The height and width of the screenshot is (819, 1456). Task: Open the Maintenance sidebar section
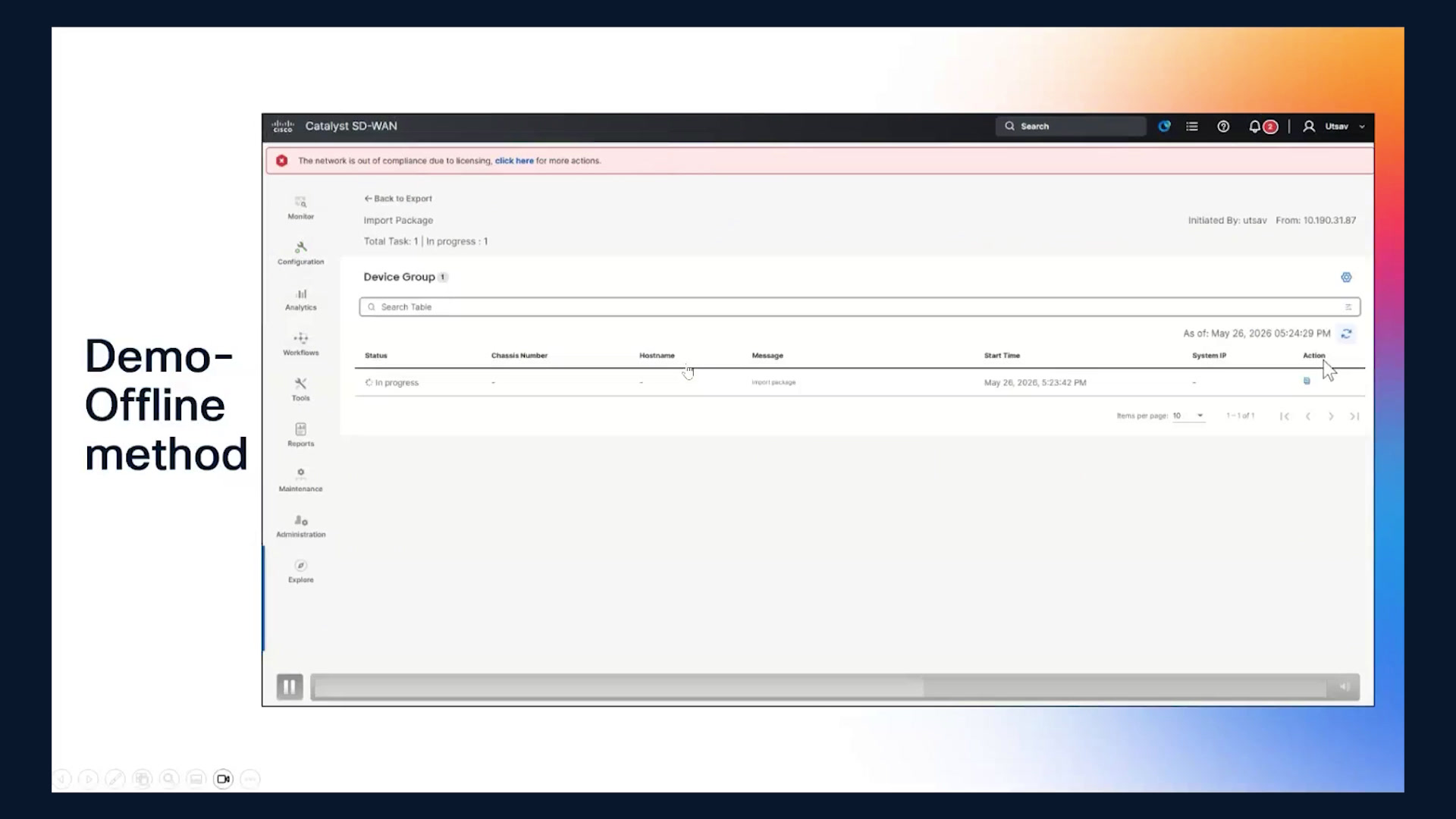[x=300, y=481]
